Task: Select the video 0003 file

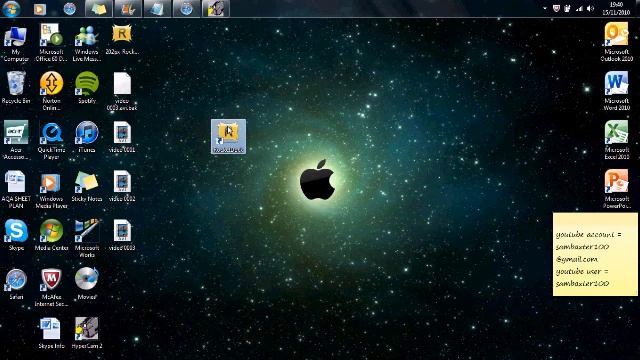Action: 122,235
